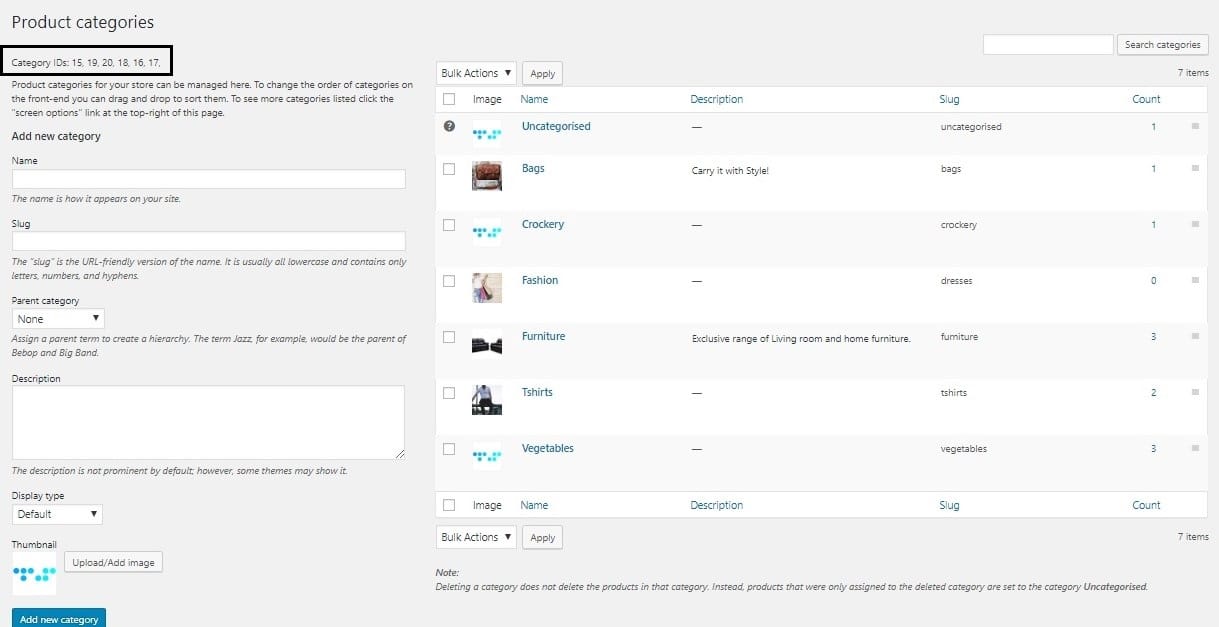This screenshot has width=1219, height=627.
Task: Click in the category Name input field
Action: (208, 179)
